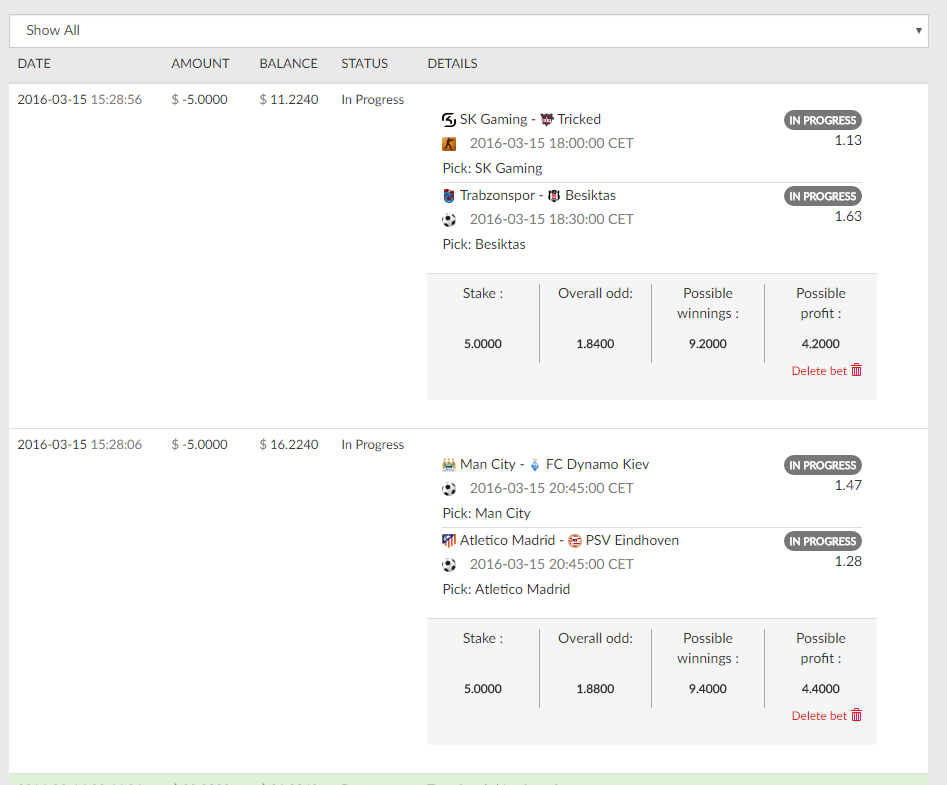The height and width of the screenshot is (785, 947).
Task: Click the Pick: Man City line
Action: pyautogui.click(x=486, y=513)
